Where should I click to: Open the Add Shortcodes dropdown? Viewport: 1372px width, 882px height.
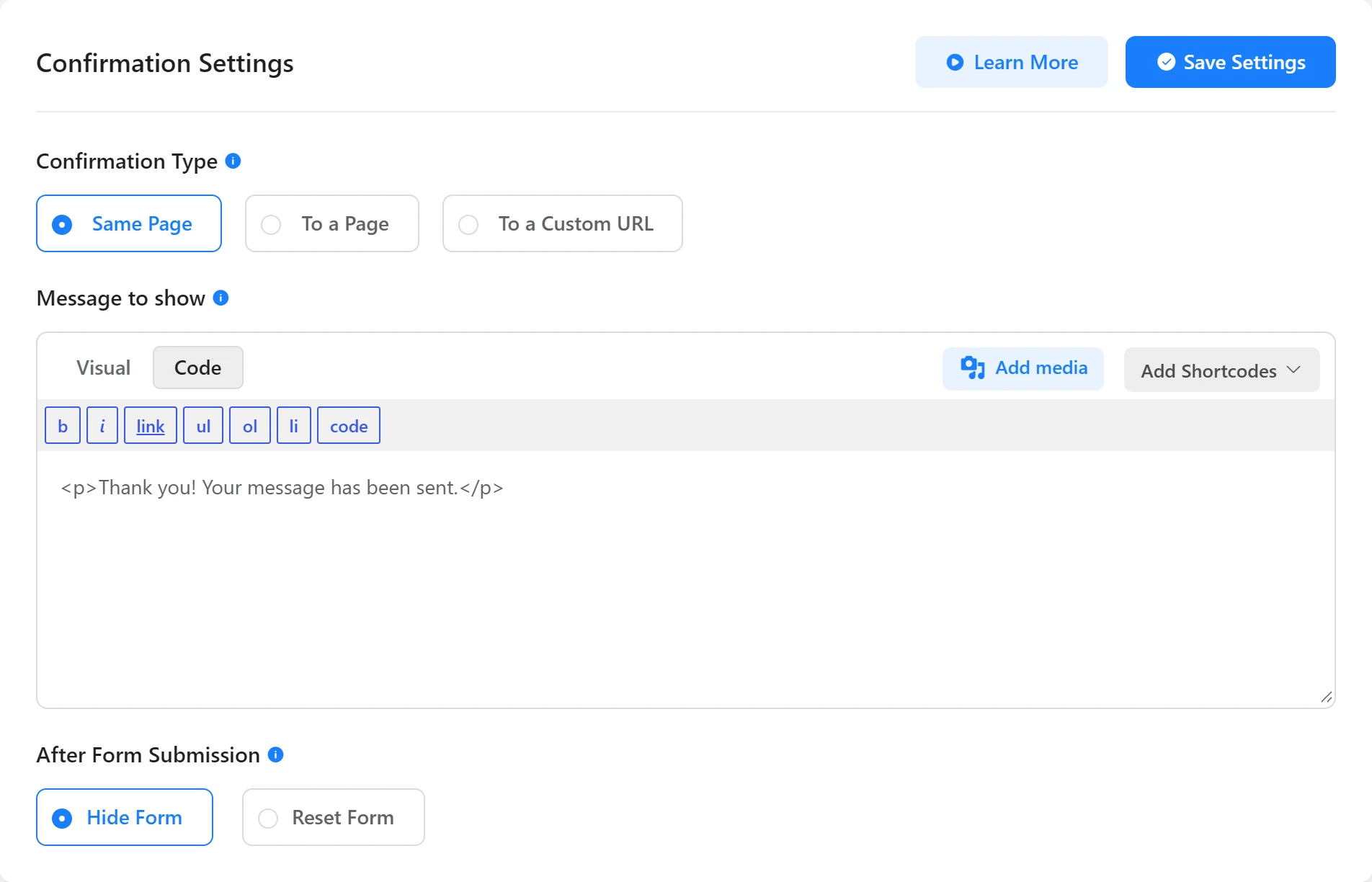click(x=1222, y=370)
